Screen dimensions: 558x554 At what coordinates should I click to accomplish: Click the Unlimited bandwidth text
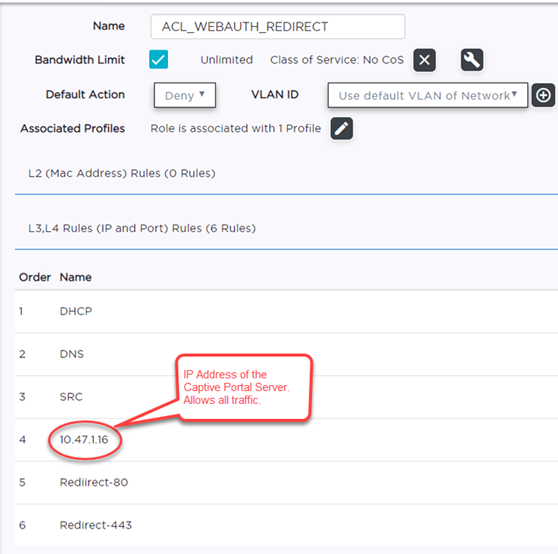[x=227, y=60]
